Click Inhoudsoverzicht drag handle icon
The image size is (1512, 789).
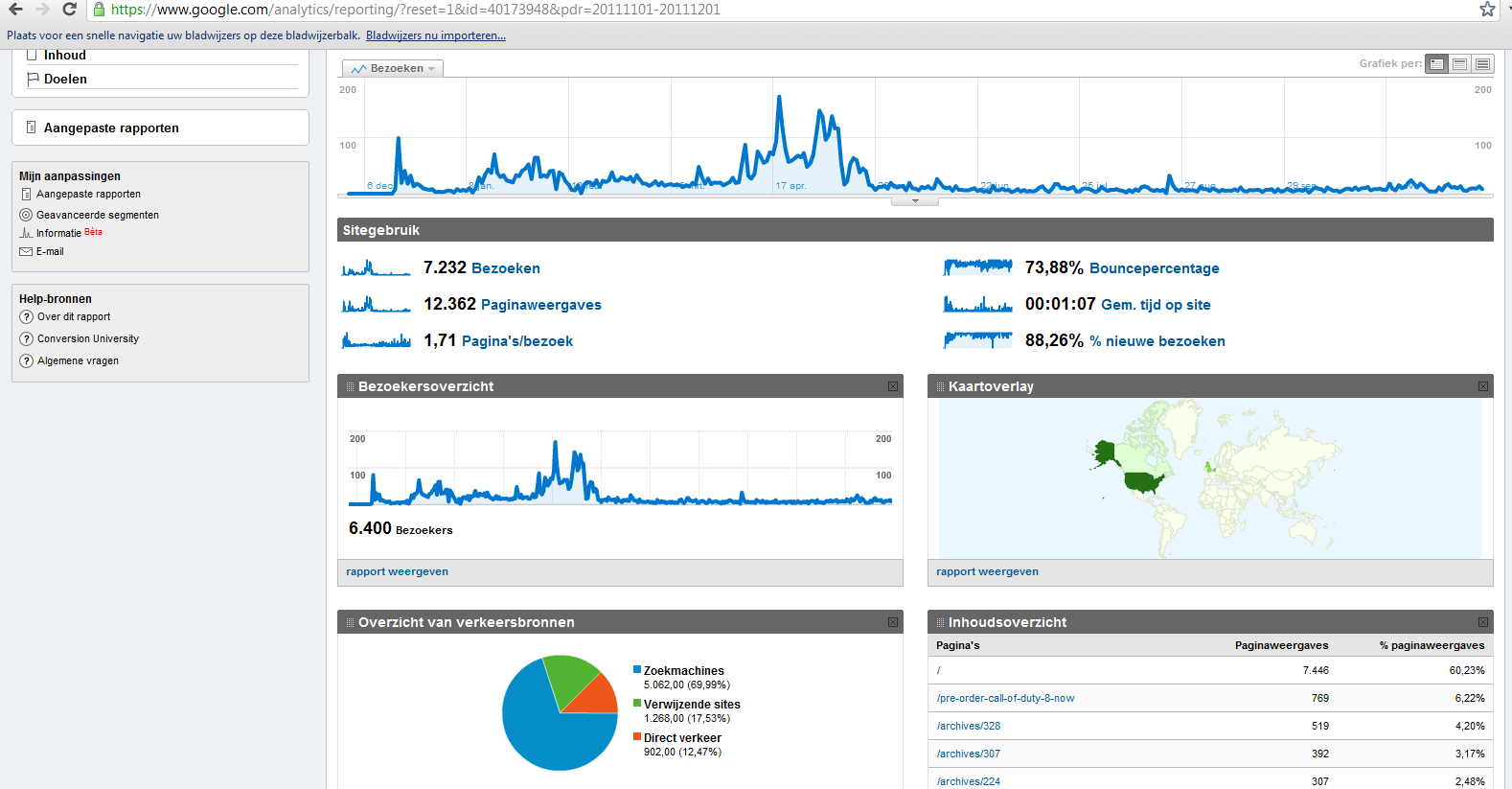(941, 622)
